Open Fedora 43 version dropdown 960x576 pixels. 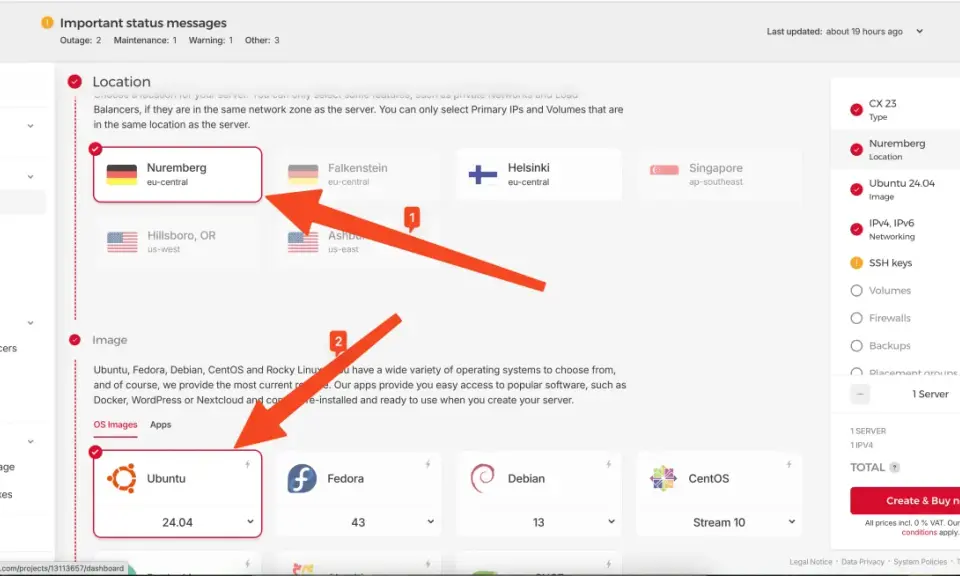pyautogui.click(x=358, y=522)
